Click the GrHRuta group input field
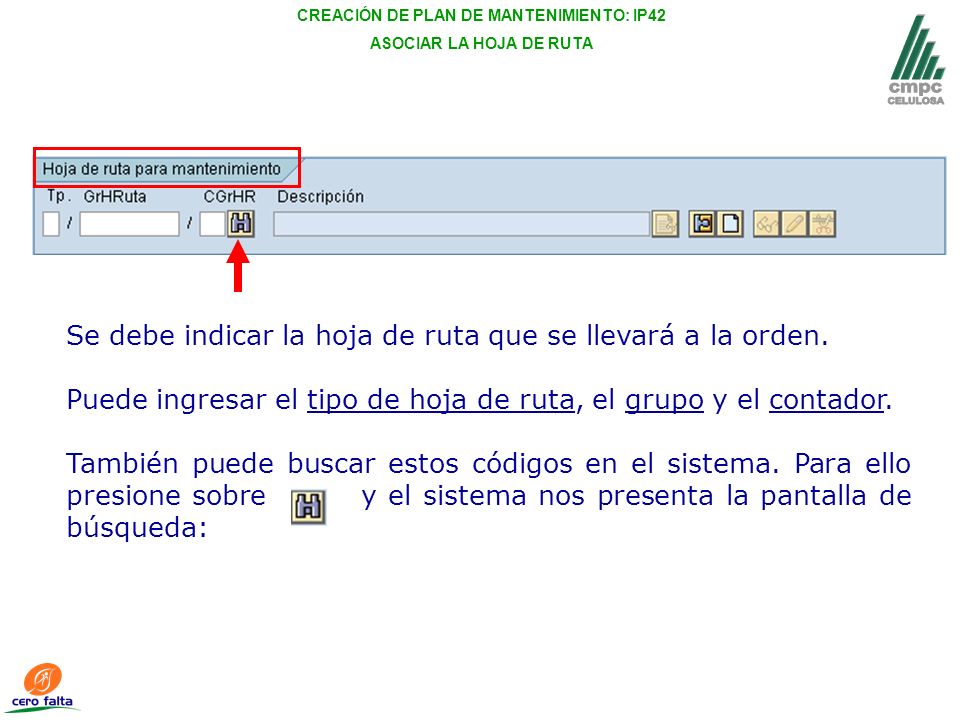This screenshot has width=960, height=720. tap(129, 224)
